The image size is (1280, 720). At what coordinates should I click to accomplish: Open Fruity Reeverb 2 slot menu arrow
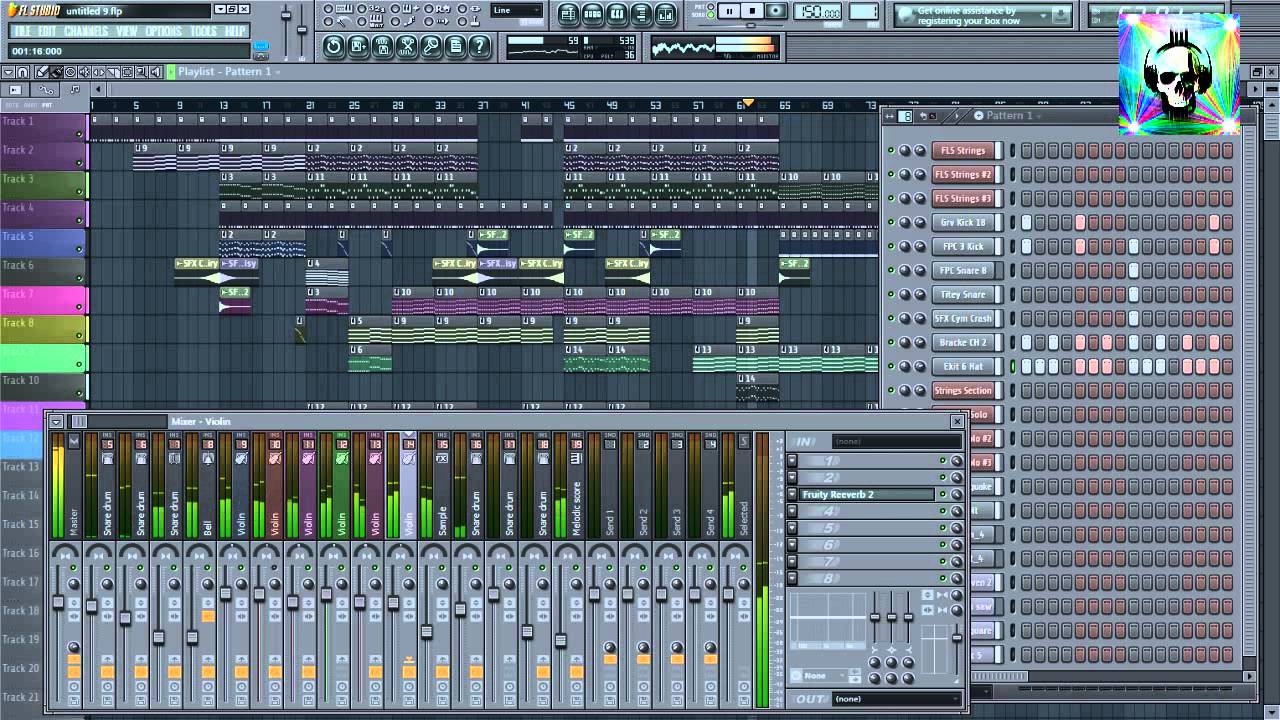coord(792,494)
